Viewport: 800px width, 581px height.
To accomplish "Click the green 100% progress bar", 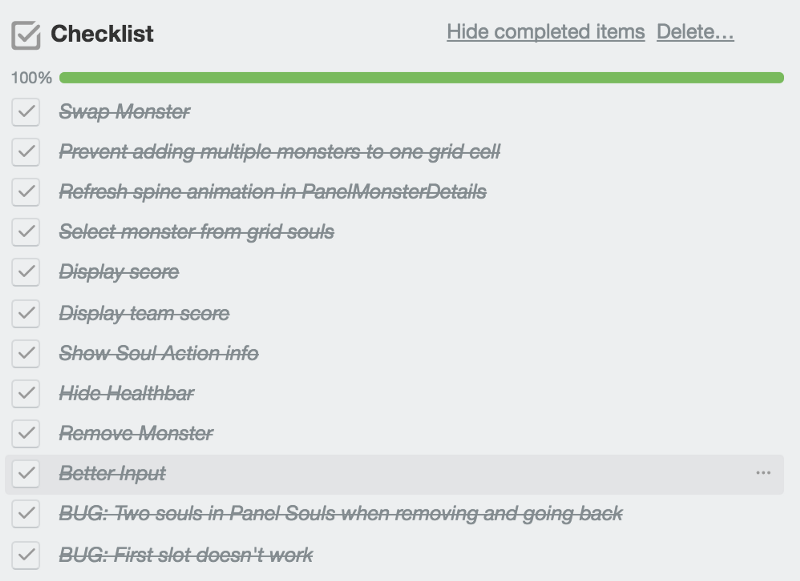I will point(421,78).
